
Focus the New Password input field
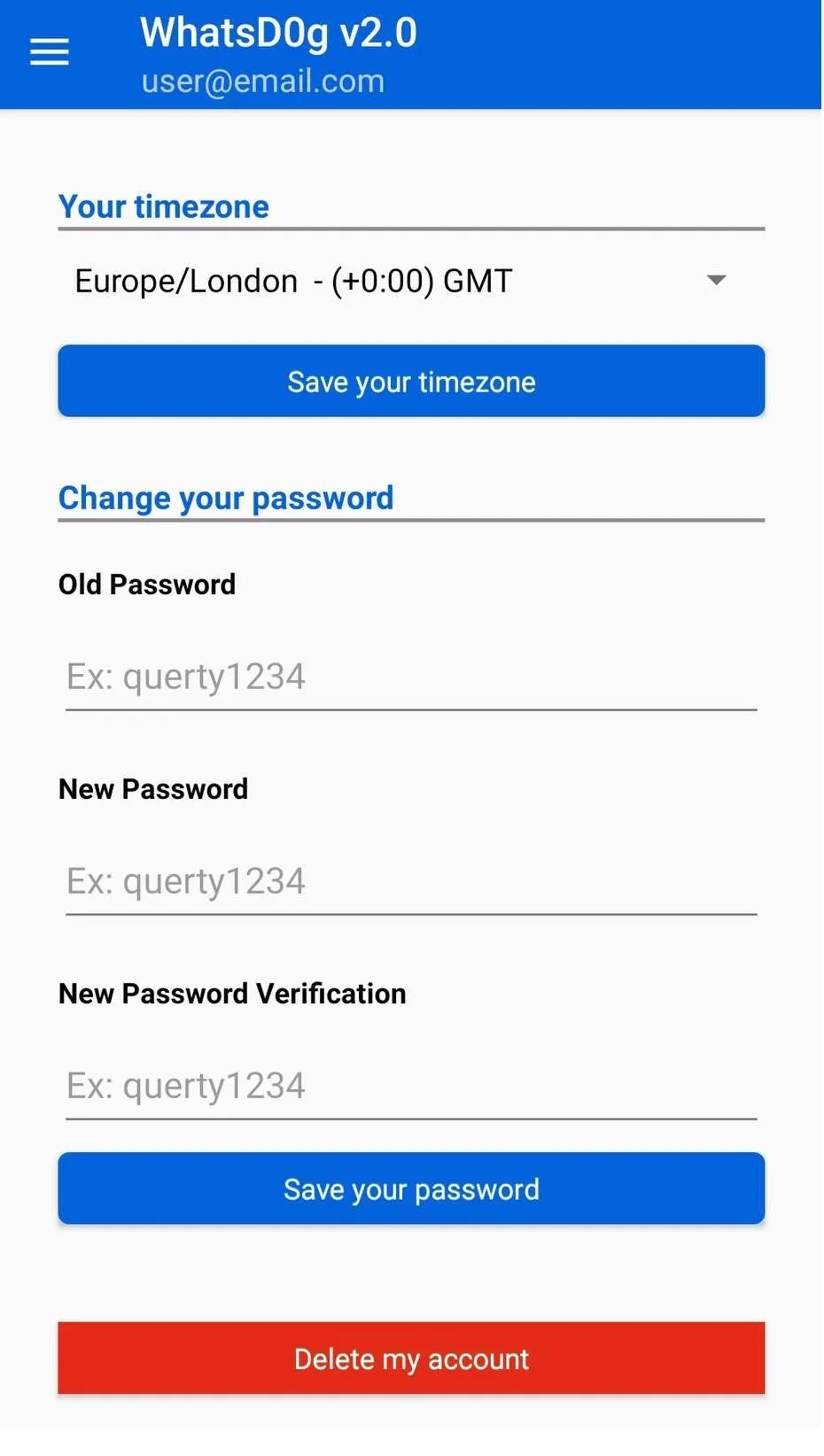click(411, 882)
